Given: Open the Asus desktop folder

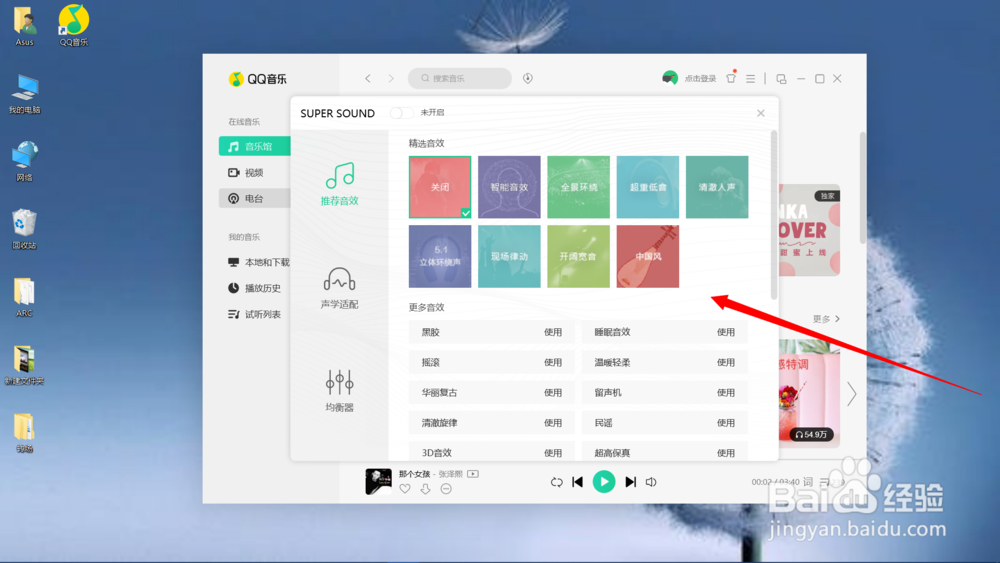Looking at the screenshot, I should click(24, 26).
